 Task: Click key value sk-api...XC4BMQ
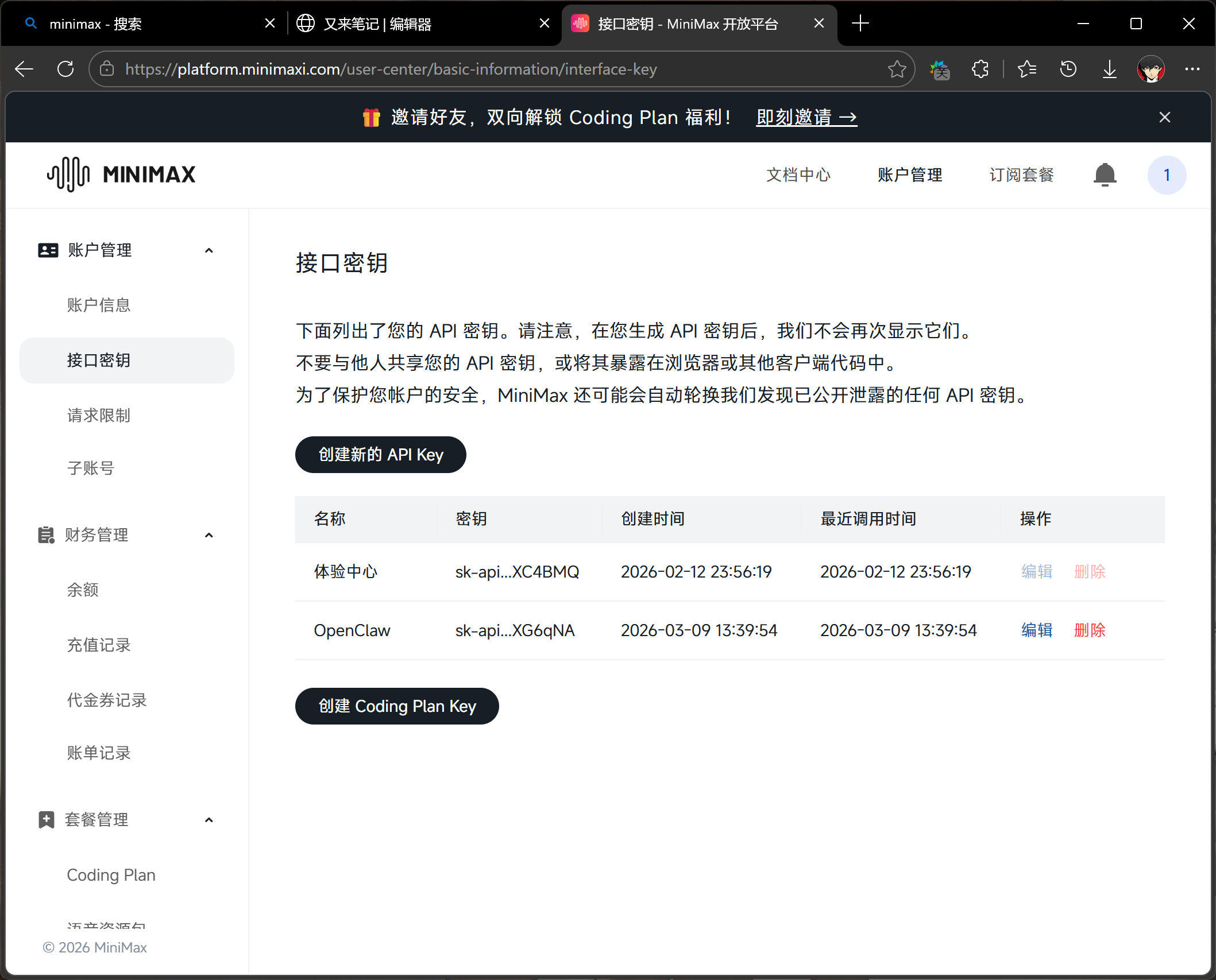517,572
